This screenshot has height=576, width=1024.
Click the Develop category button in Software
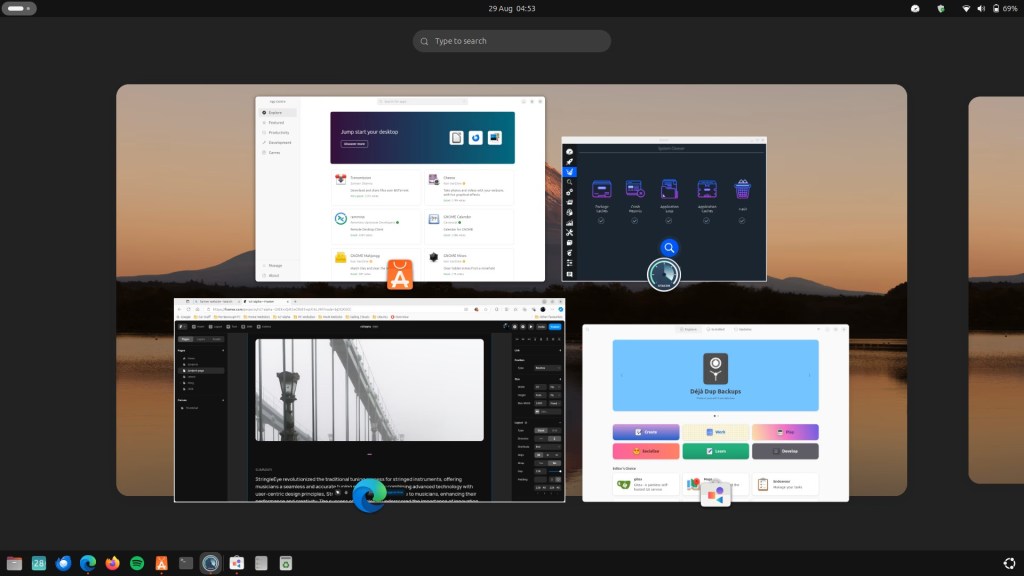(785, 451)
